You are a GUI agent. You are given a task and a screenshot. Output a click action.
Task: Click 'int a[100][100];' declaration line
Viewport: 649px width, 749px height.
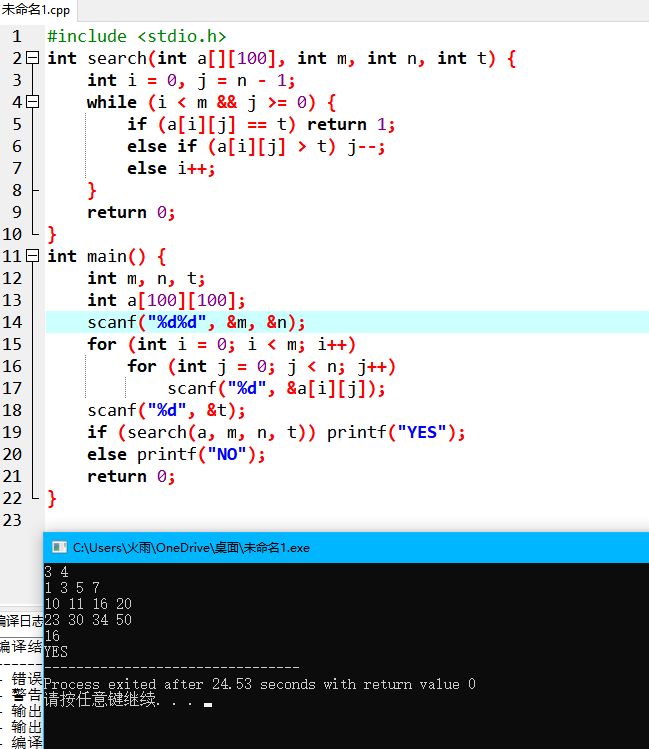tap(166, 300)
